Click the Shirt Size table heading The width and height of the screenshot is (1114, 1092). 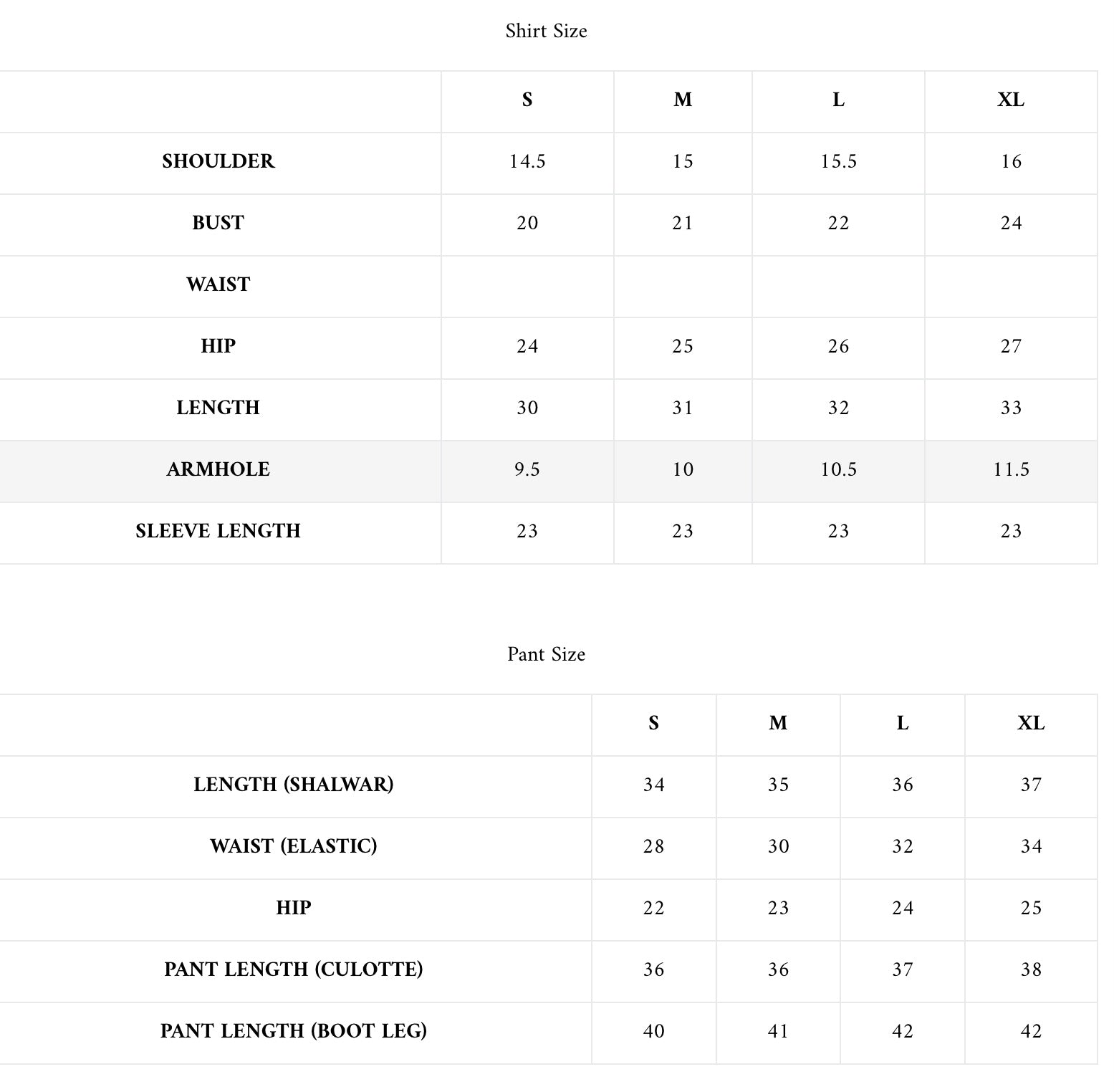click(546, 31)
